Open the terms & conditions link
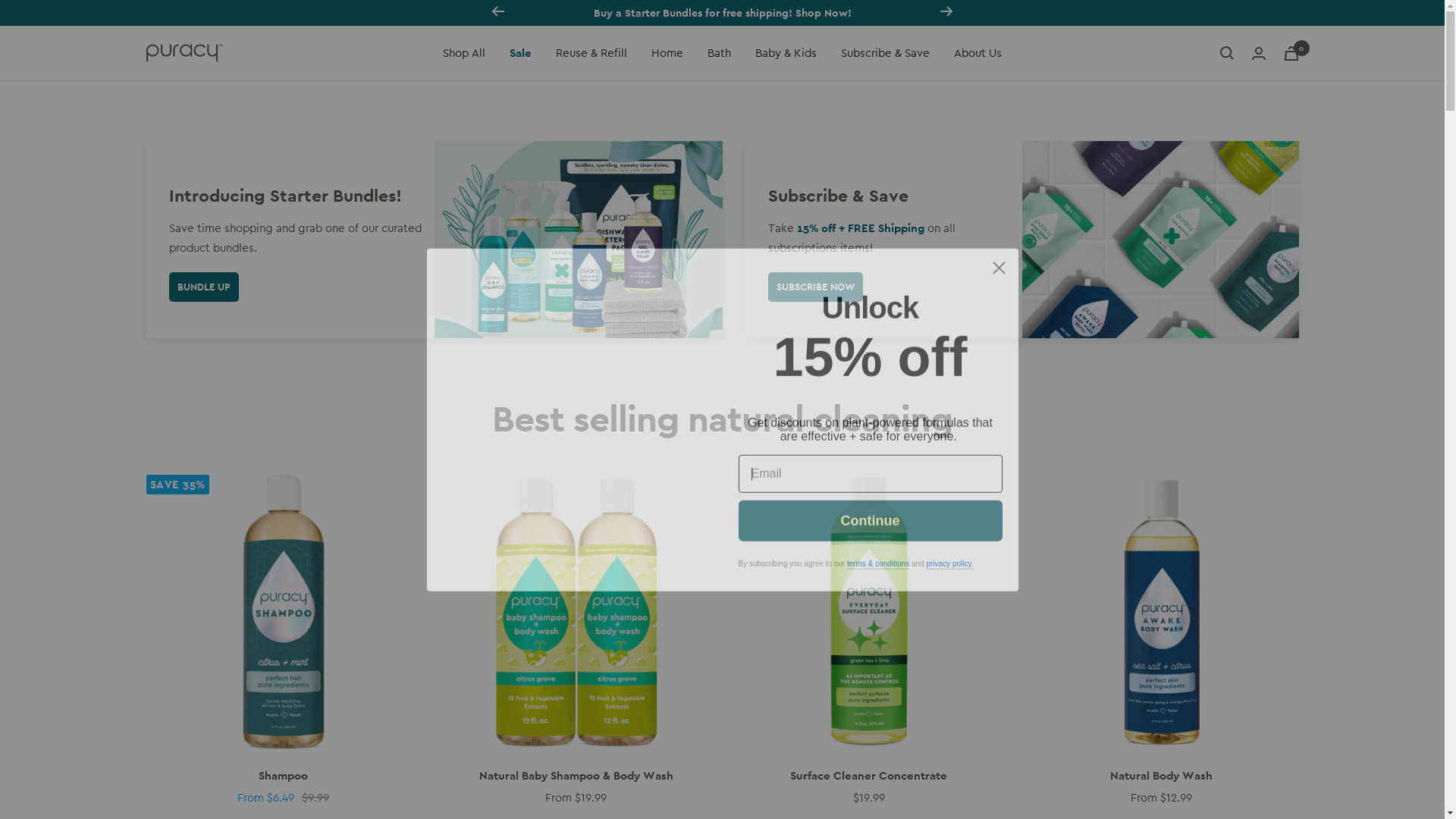1456x819 pixels. (878, 563)
